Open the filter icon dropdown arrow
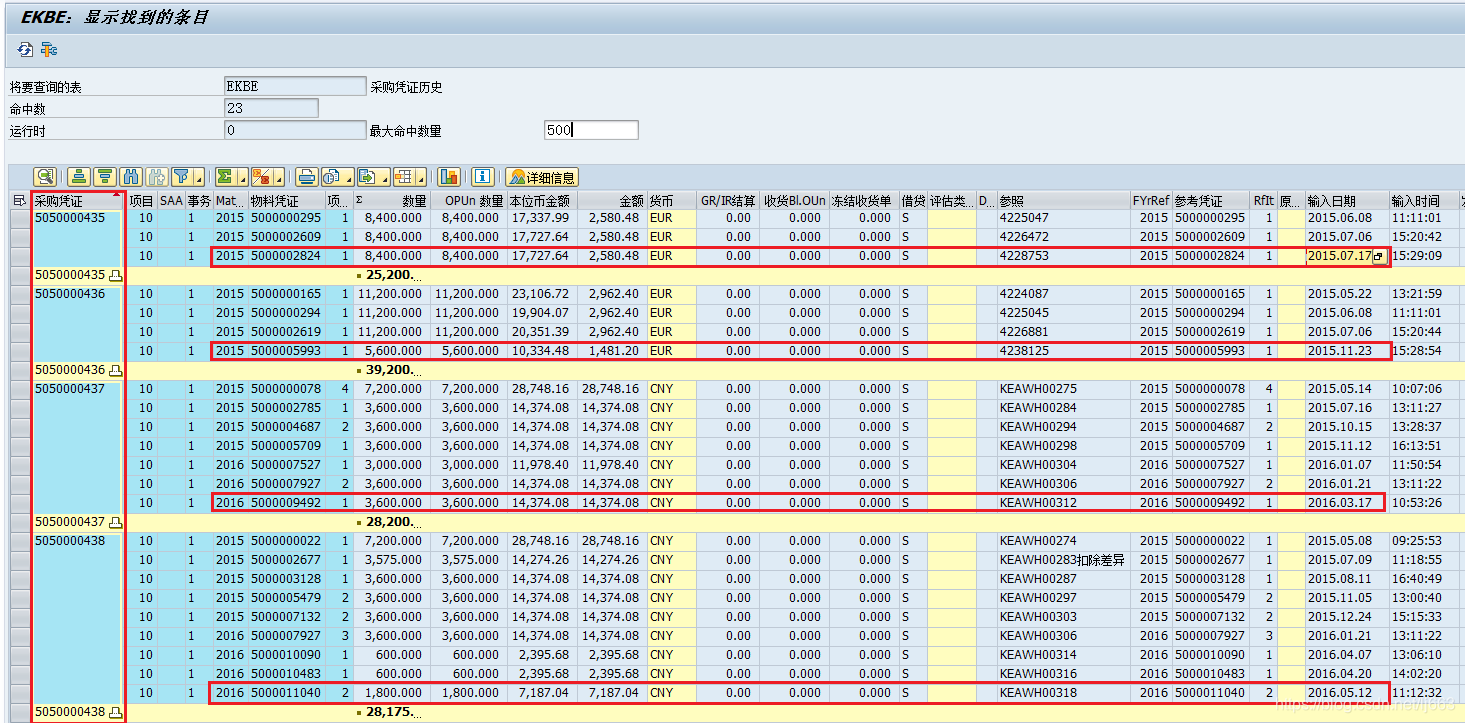The image size is (1465, 723). tap(199, 179)
